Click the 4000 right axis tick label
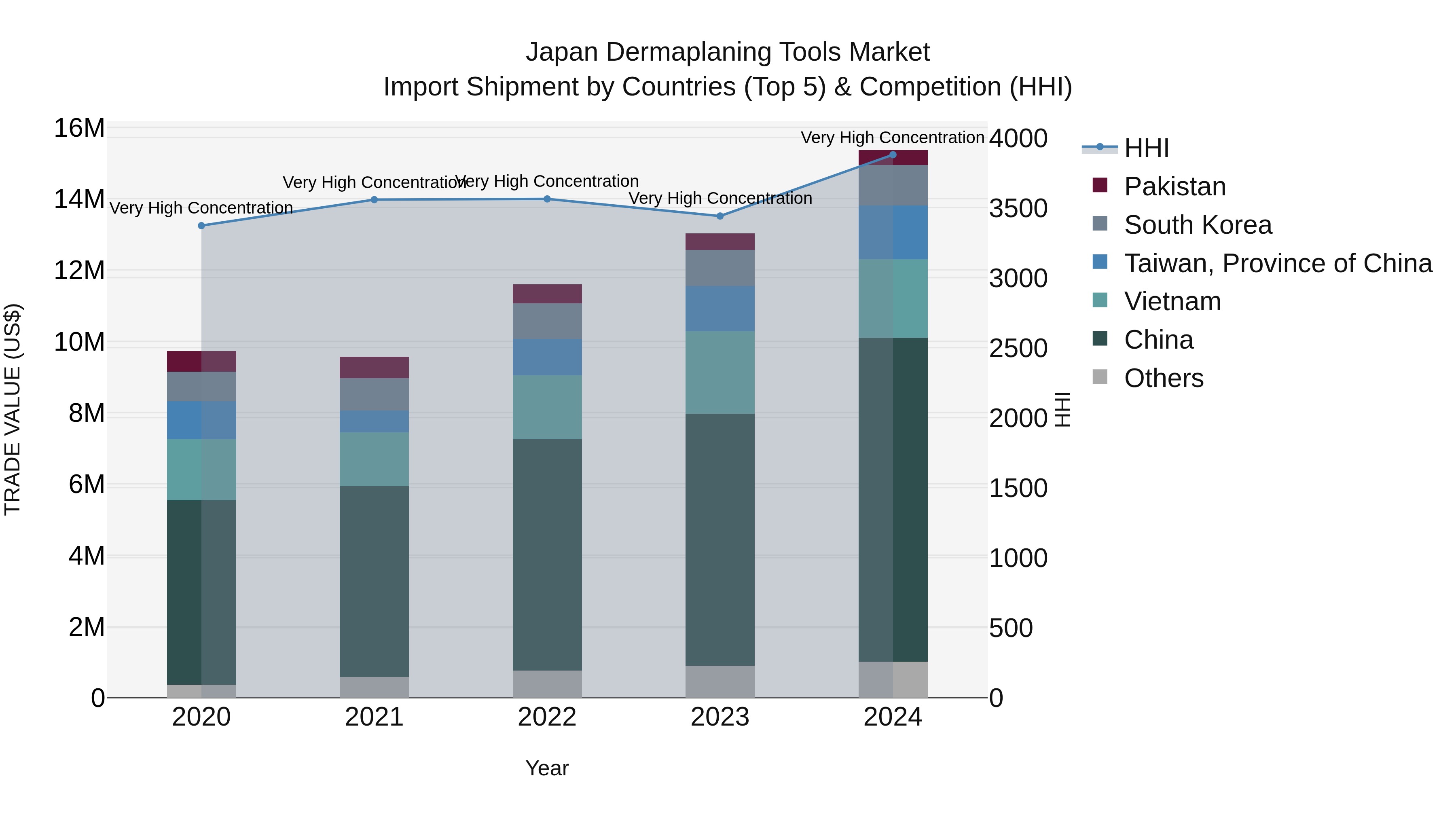Viewport: 1456px width, 819px height. pyautogui.click(x=1018, y=138)
